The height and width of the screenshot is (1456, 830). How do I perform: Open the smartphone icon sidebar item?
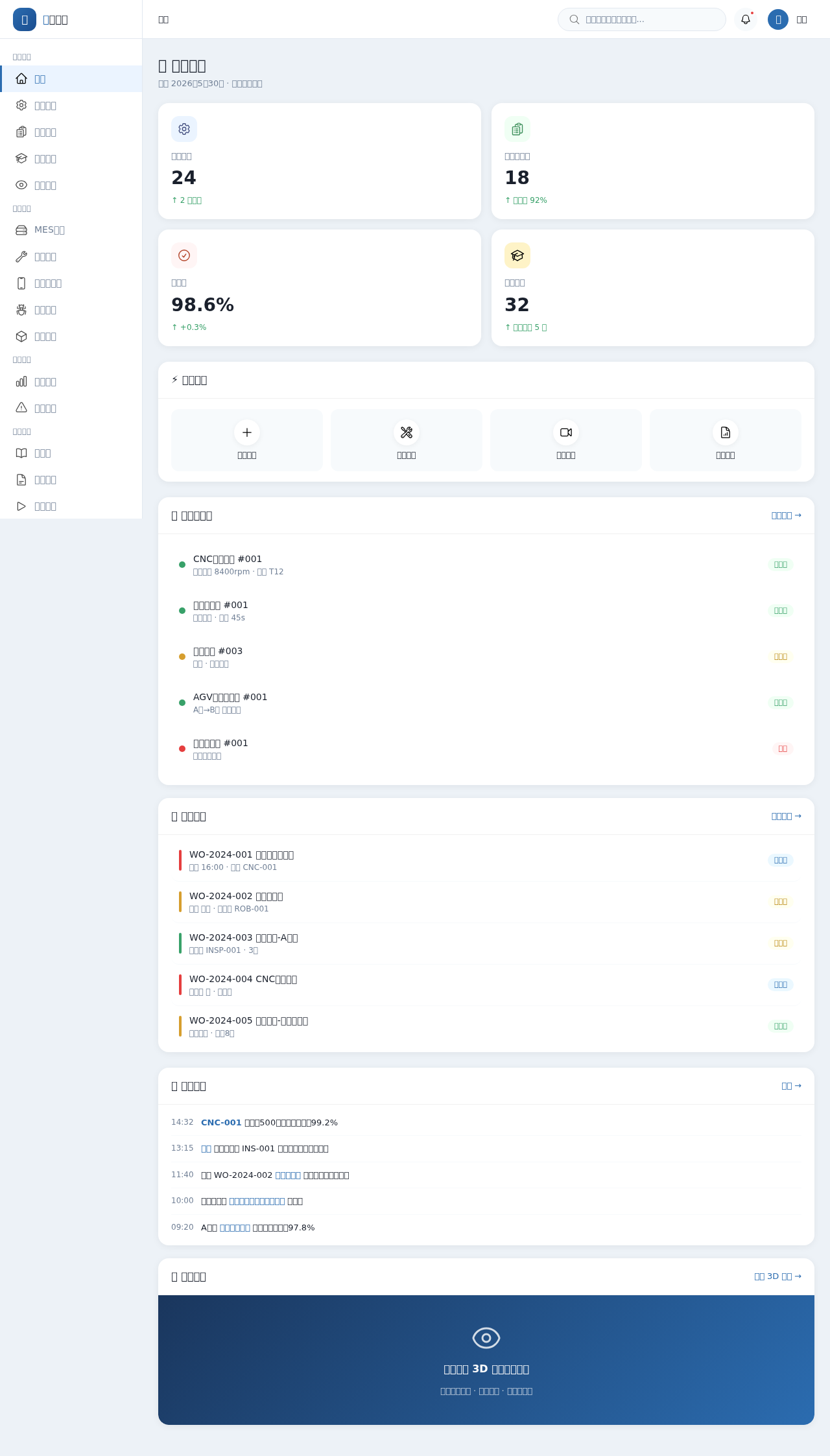point(71,283)
